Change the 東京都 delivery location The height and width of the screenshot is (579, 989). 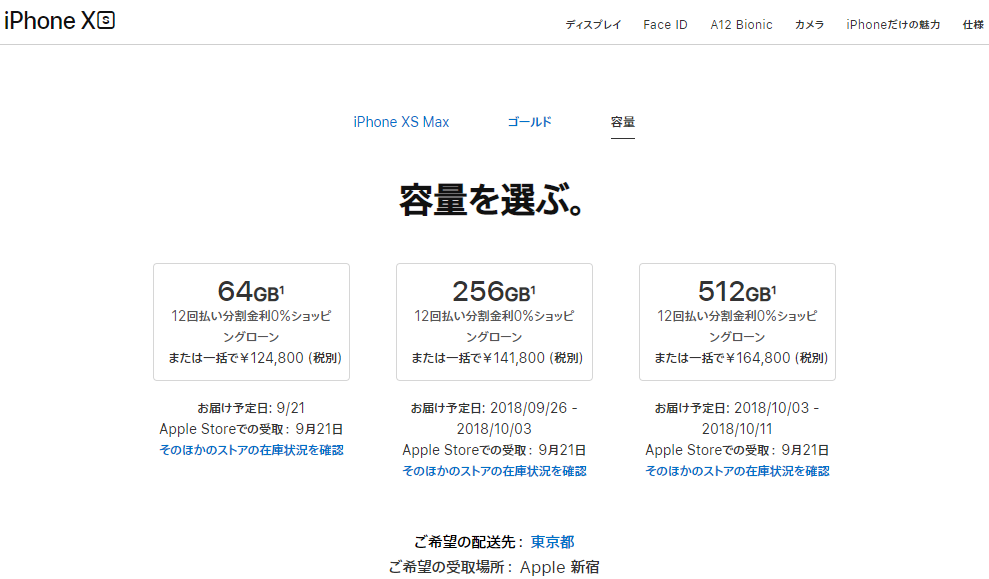pyautogui.click(x=552, y=541)
